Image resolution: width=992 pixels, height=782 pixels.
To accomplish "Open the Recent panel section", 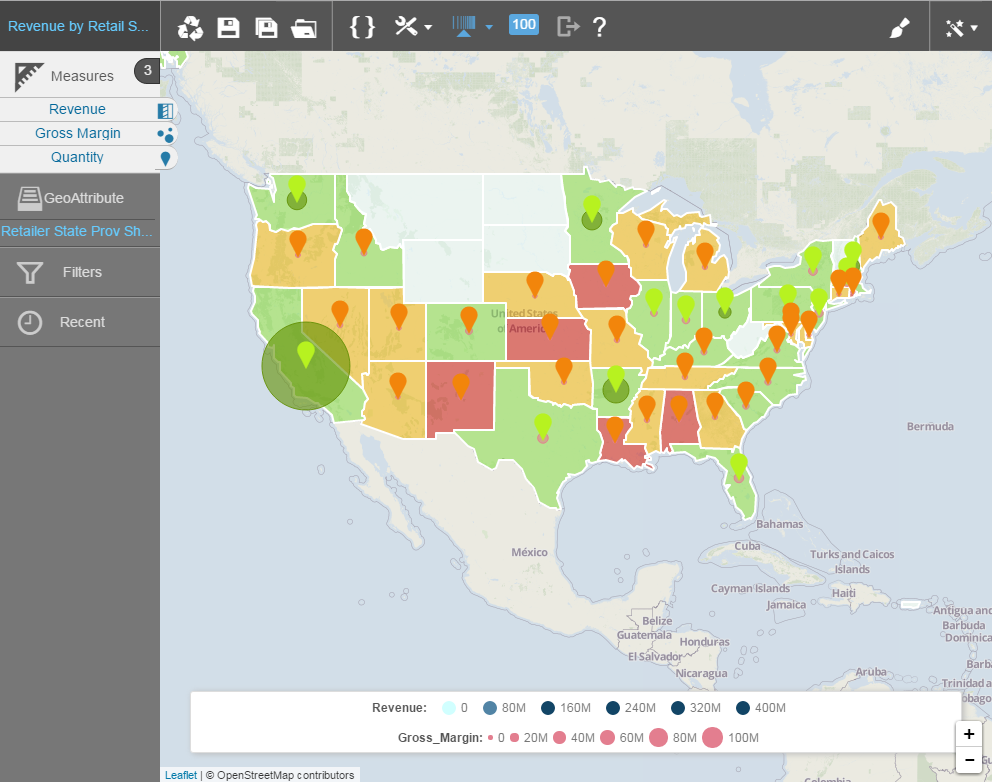I will click(x=80, y=322).
